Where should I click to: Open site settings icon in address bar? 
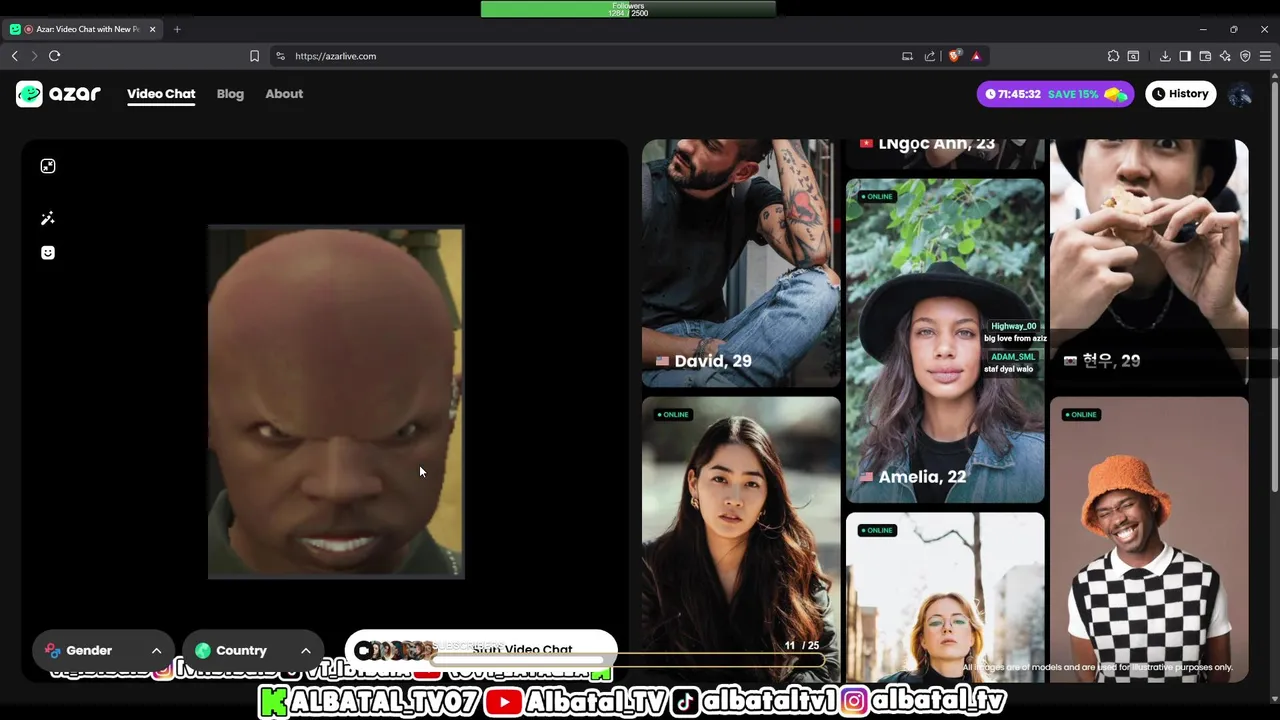pos(280,56)
